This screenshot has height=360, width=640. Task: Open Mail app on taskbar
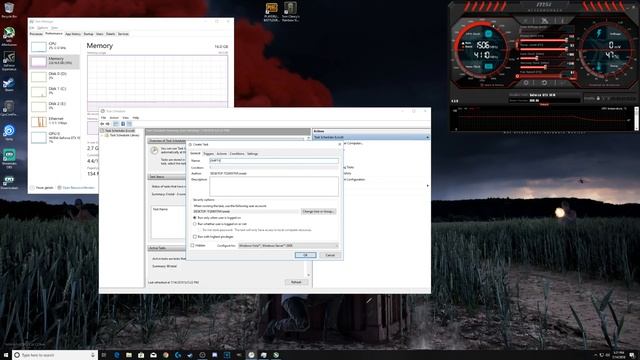pos(153,355)
